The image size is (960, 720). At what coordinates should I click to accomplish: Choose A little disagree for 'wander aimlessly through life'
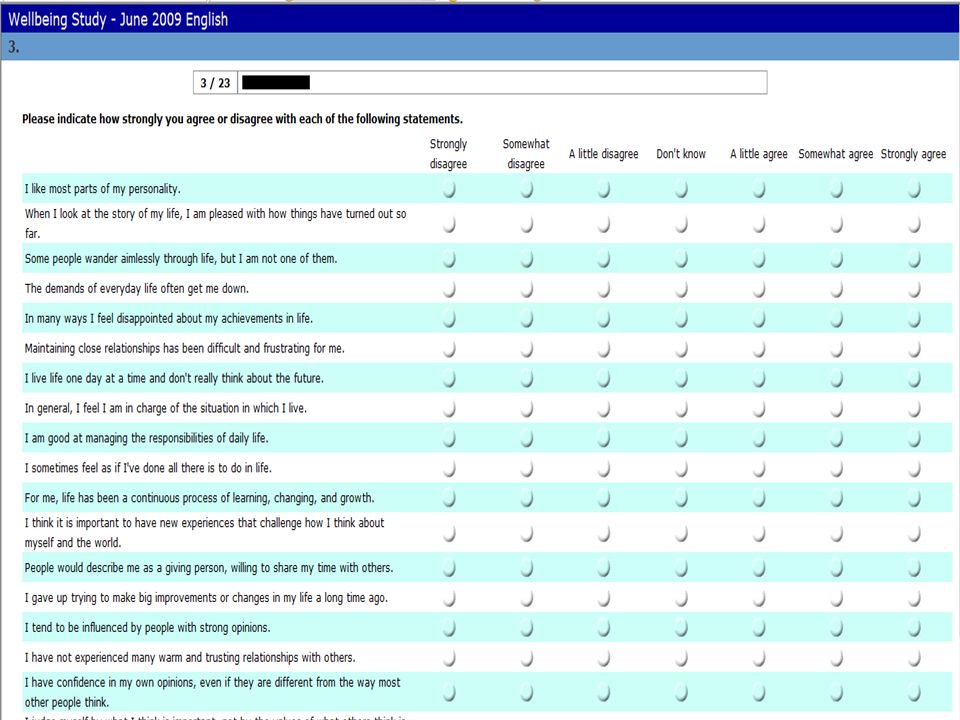tap(604, 259)
